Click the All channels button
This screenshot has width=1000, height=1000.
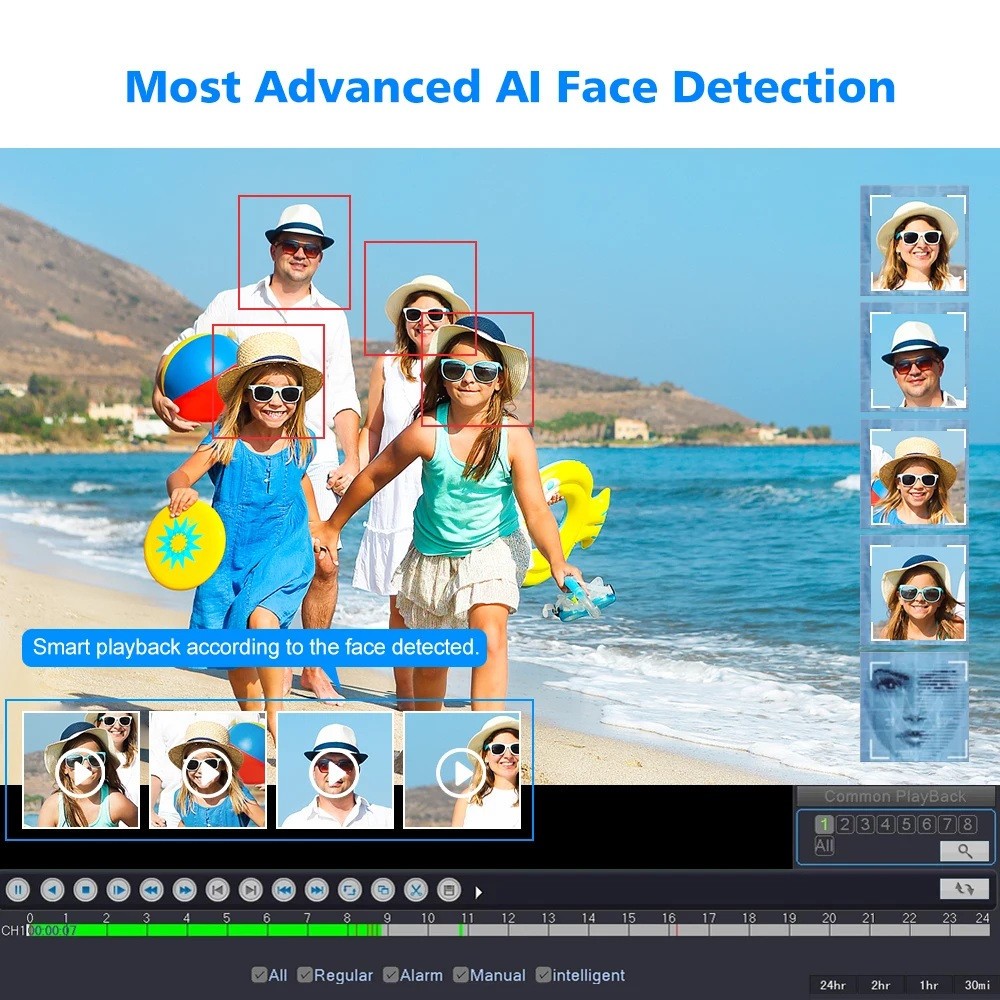click(825, 846)
